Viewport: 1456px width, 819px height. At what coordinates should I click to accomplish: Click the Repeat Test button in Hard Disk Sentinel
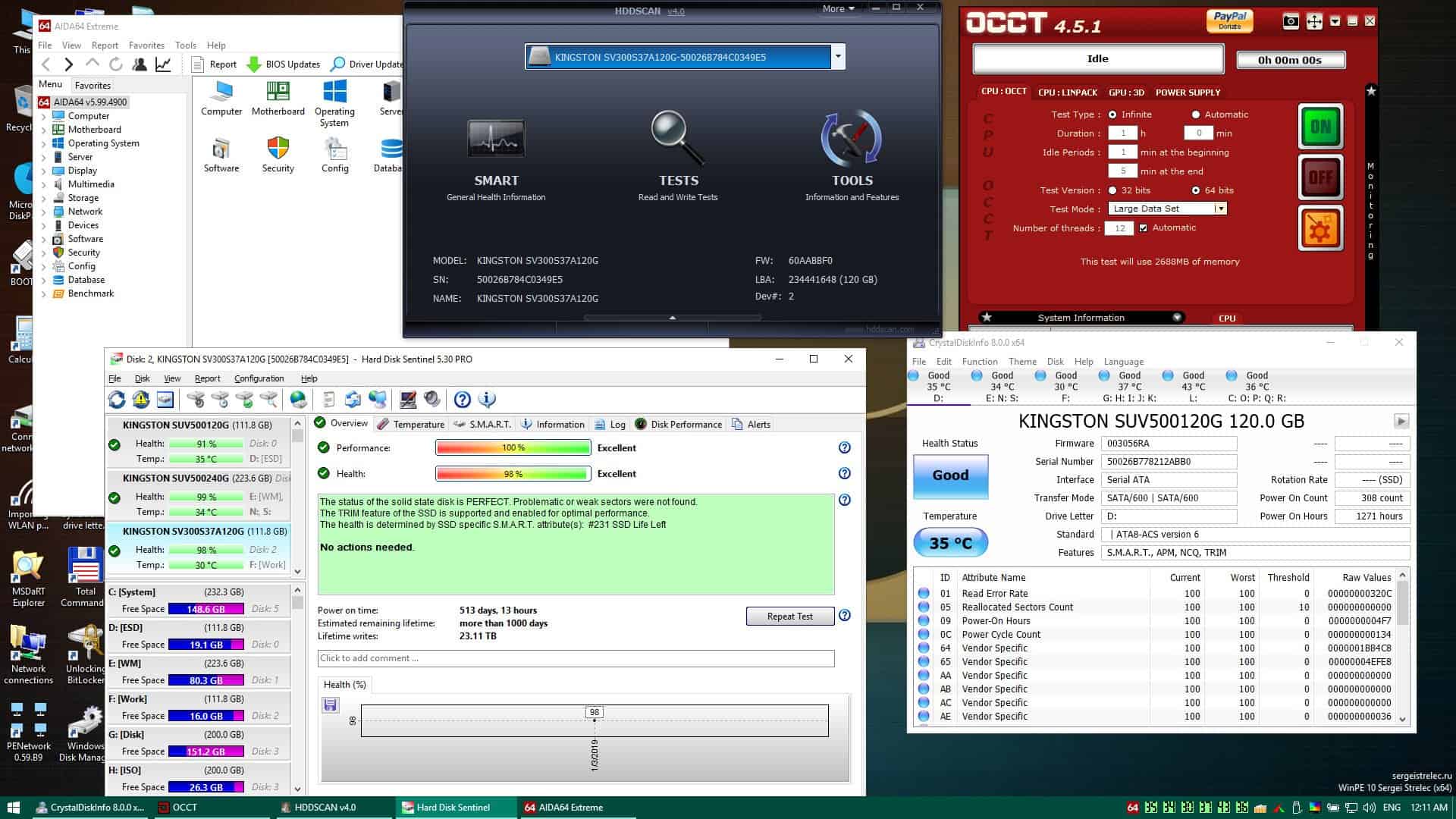click(x=789, y=616)
